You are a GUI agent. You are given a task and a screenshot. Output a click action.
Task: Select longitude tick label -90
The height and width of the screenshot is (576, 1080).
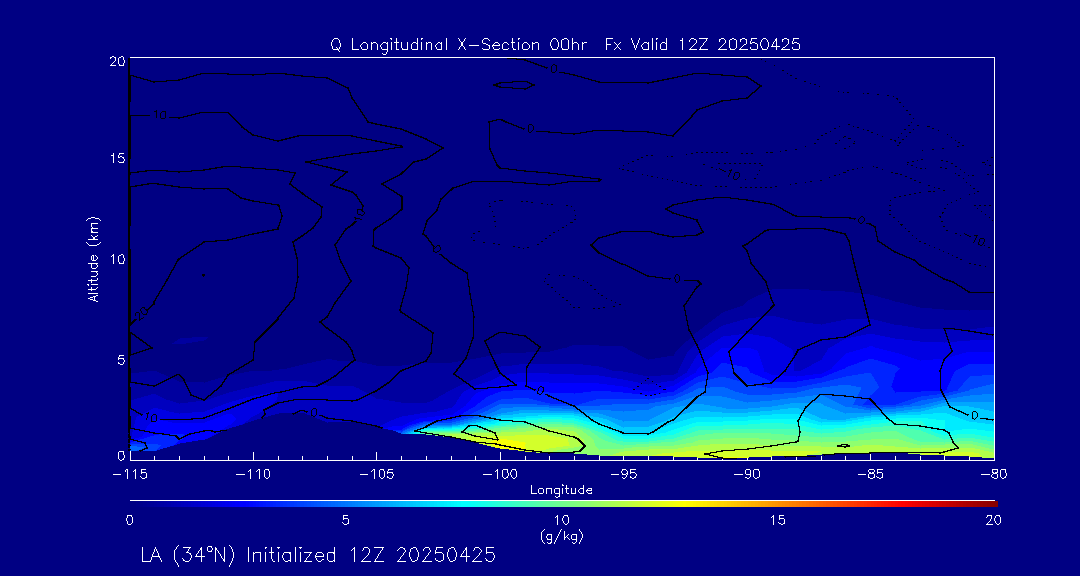tap(747, 474)
